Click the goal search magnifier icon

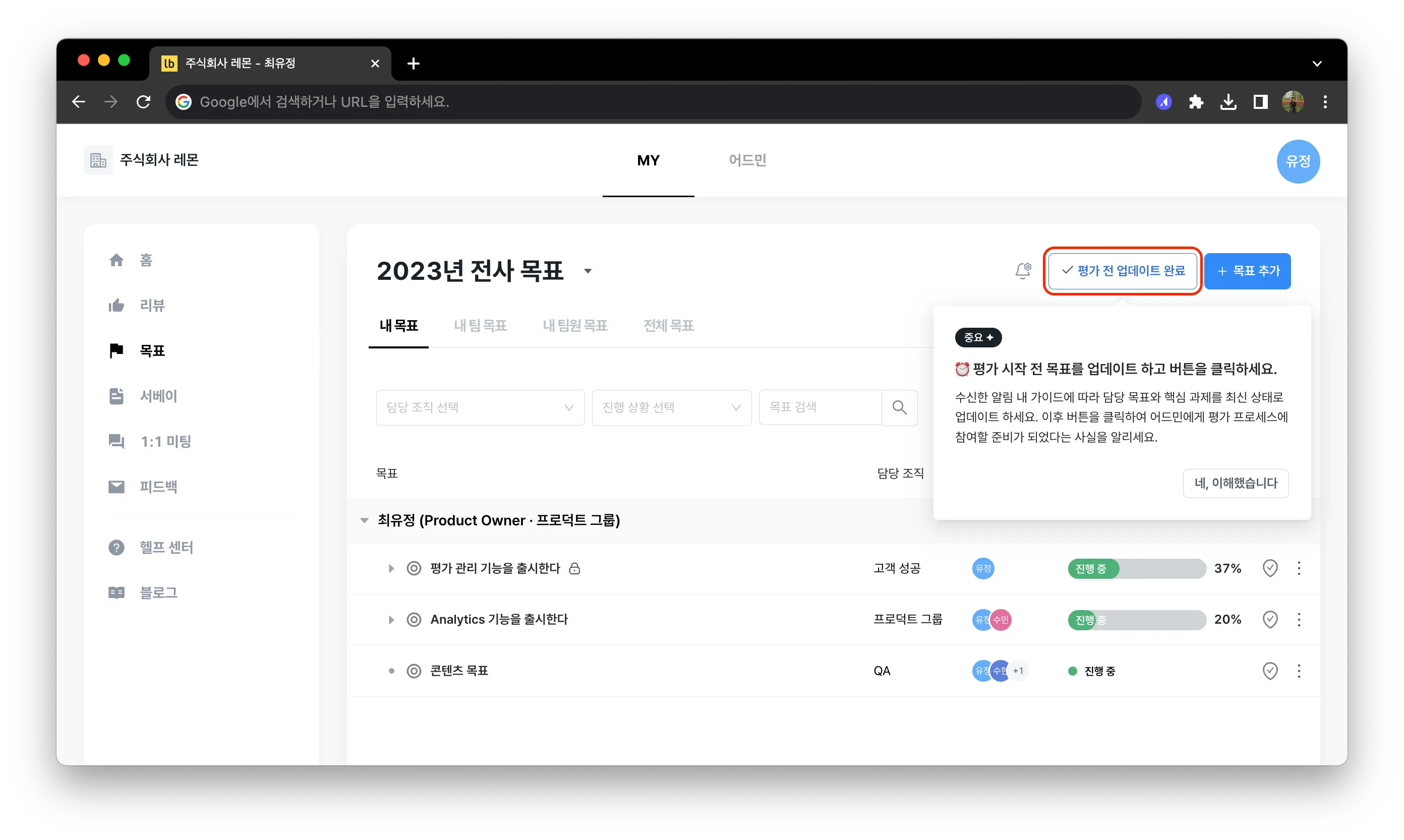(899, 407)
